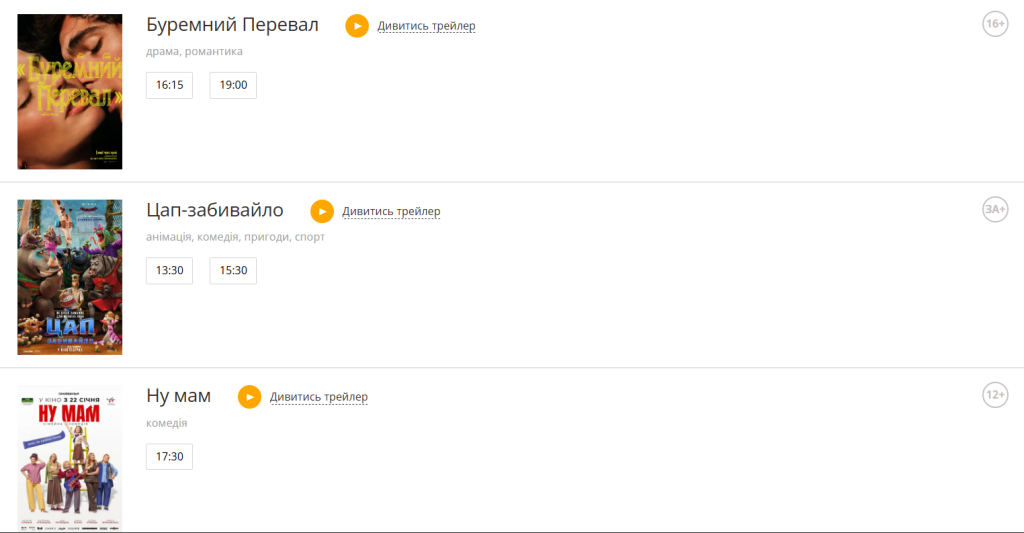Choose the 13:30 session
Viewport: 1024px width, 533px height.
(169, 271)
